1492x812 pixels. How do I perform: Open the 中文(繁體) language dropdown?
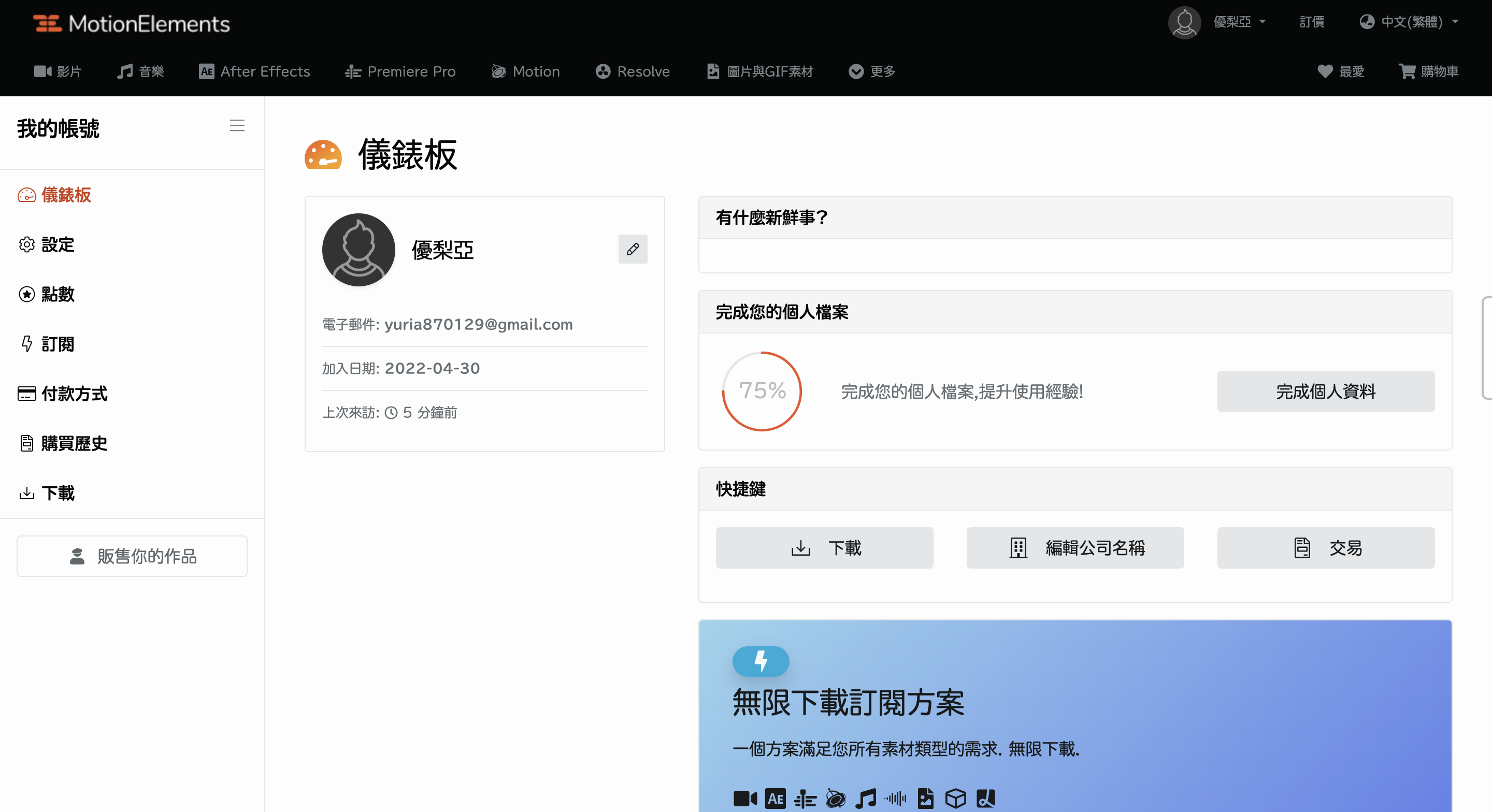[1409, 22]
